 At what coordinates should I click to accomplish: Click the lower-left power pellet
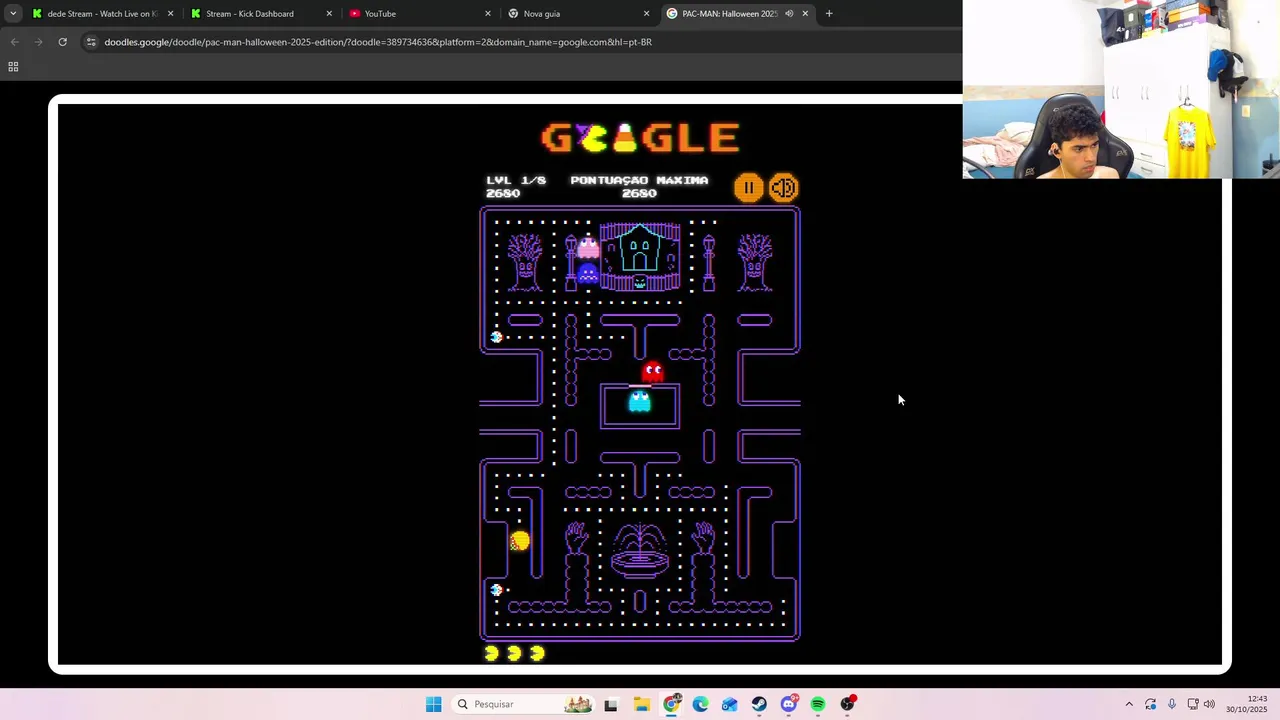click(x=496, y=590)
